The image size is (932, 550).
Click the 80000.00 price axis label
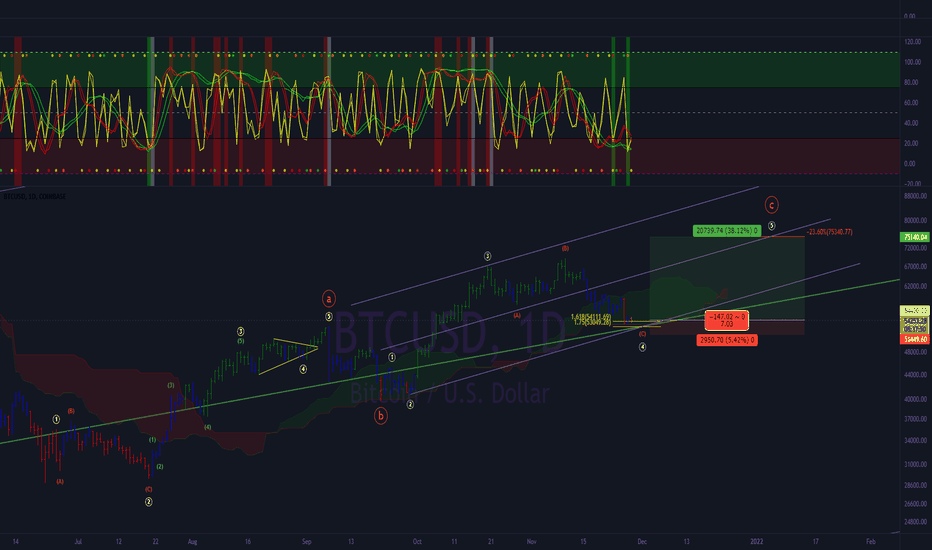pyautogui.click(x=915, y=221)
